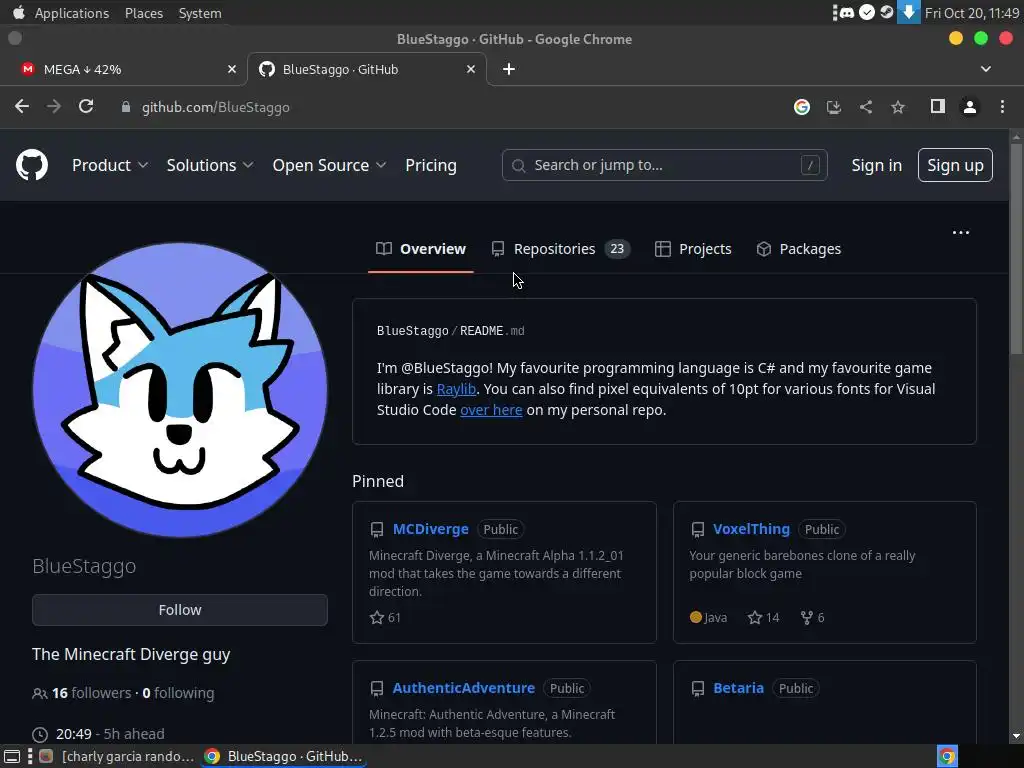
Task: Click the scrollbar down arrow
Action: pos(1016,736)
